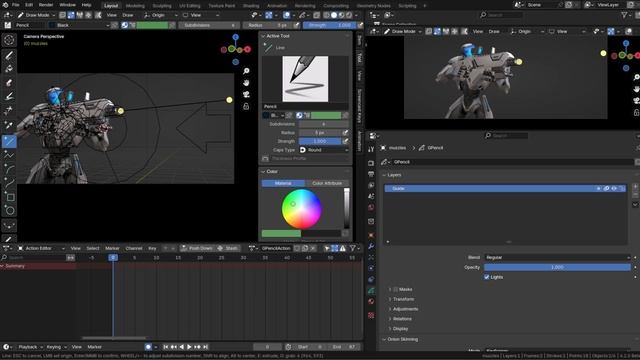Image resolution: width=640 pixels, height=360 pixels.
Task: Select the Erase tool in left toolbar
Action: tap(9, 82)
